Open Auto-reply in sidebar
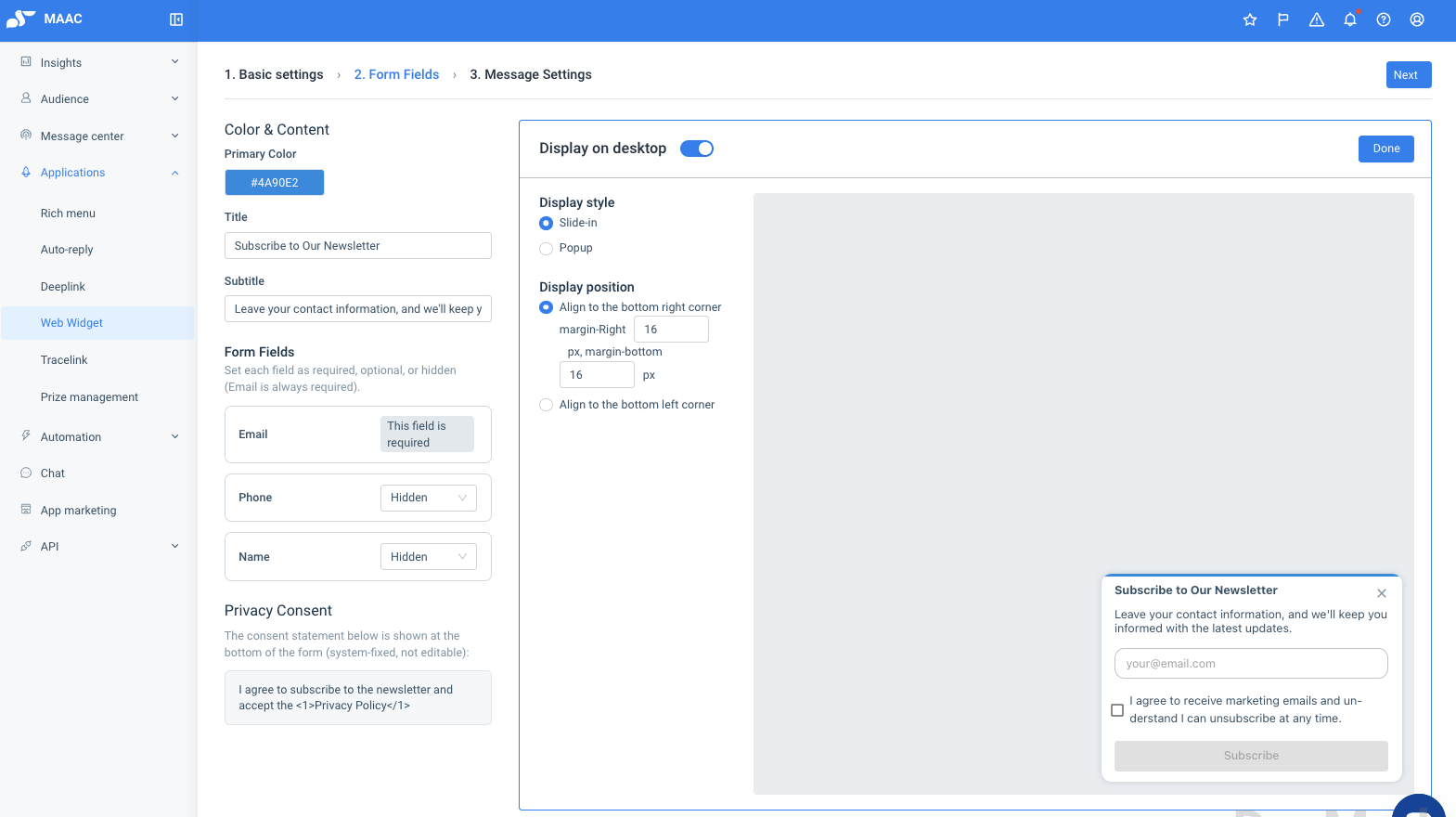 coord(67,249)
